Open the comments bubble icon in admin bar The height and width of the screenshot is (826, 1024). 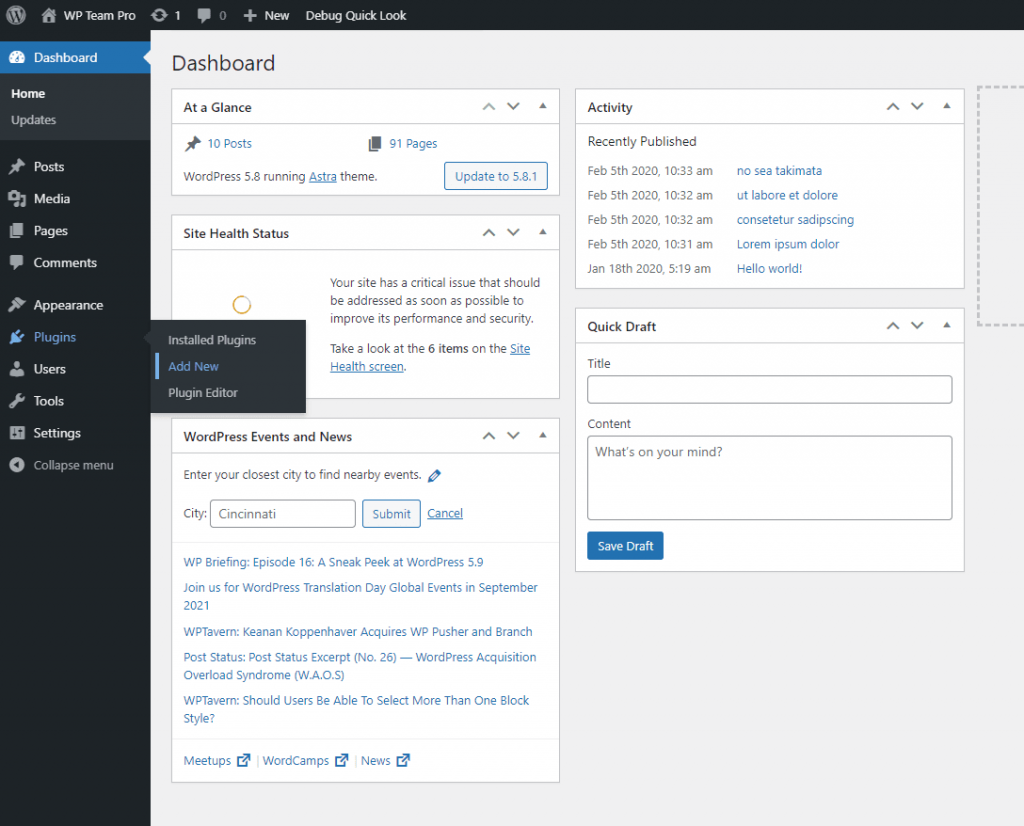tap(204, 15)
